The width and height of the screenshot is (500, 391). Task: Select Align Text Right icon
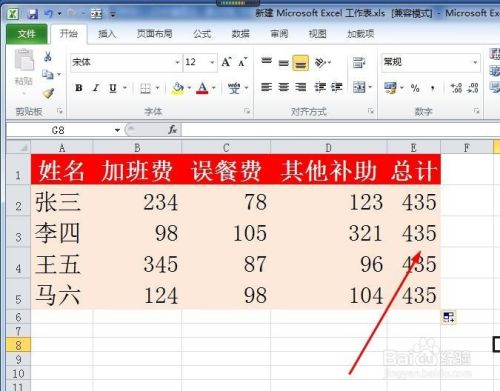[x=301, y=87]
